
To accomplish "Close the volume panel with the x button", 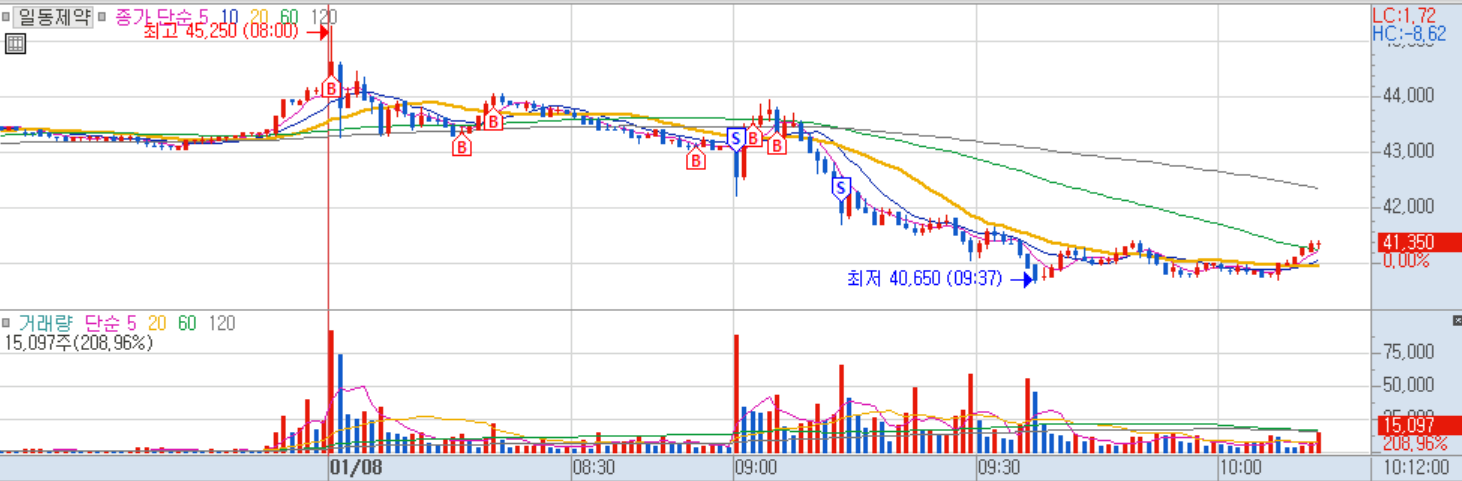I will tap(1456, 320).
